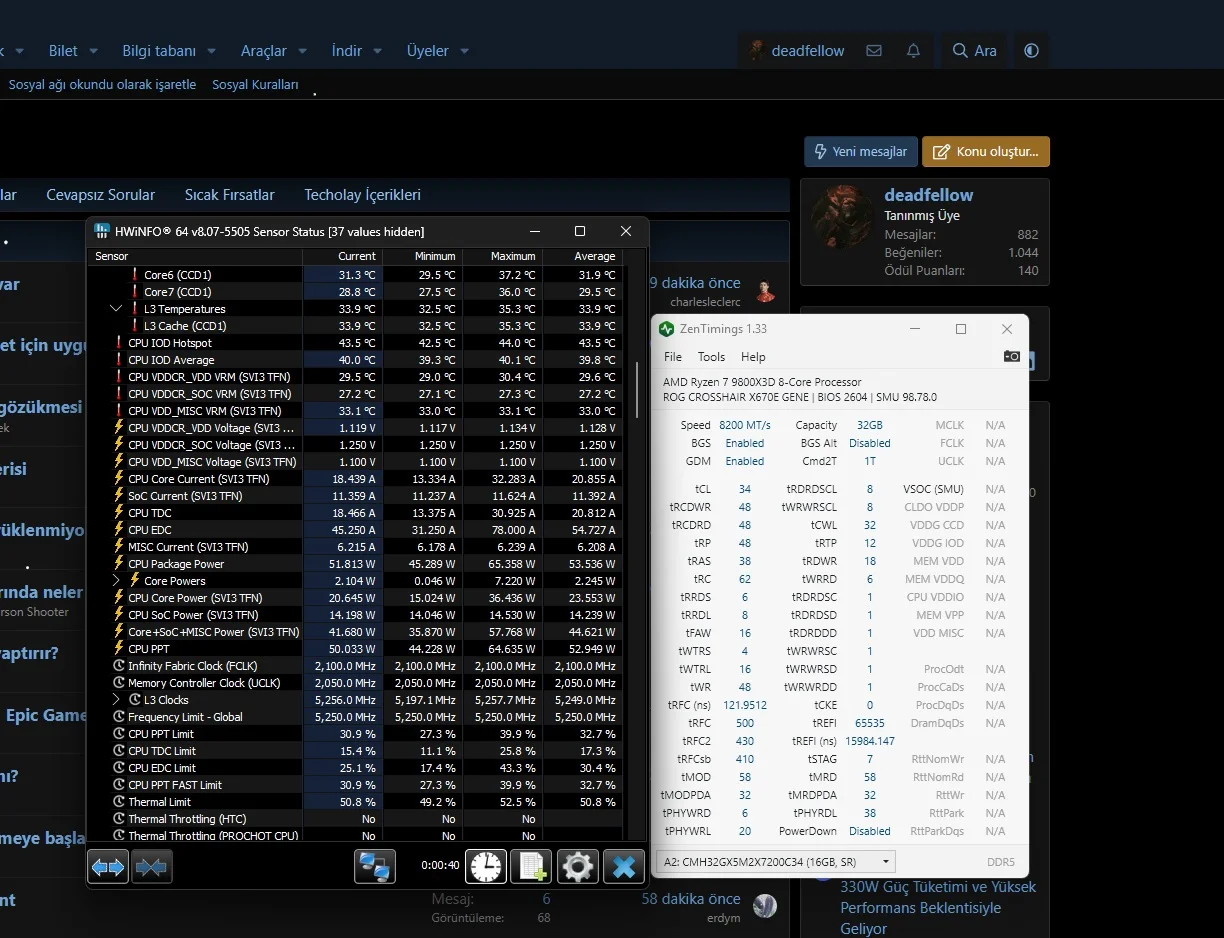The image size is (1224, 938).
Task: Click the 330W Güç Tüketimi article link
Action: pyautogui.click(x=938, y=908)
